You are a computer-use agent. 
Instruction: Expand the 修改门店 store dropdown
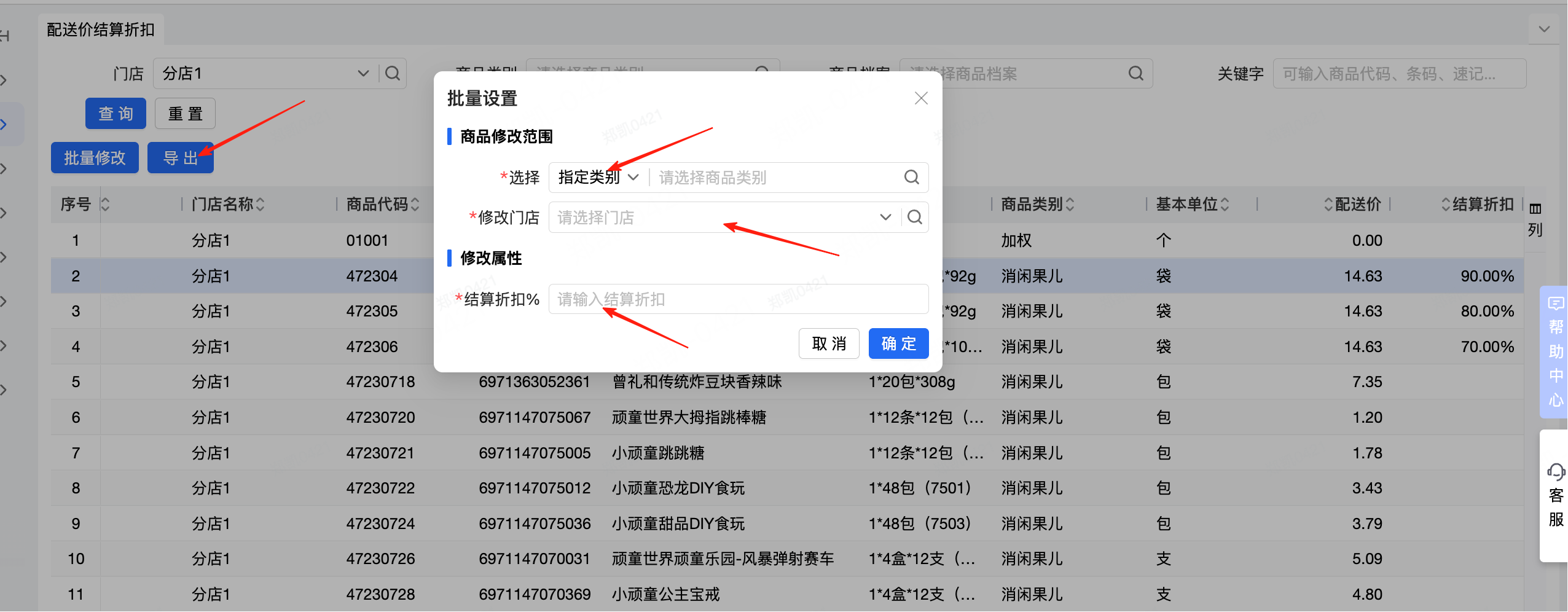pyautogui.click(x=885, y=217)
